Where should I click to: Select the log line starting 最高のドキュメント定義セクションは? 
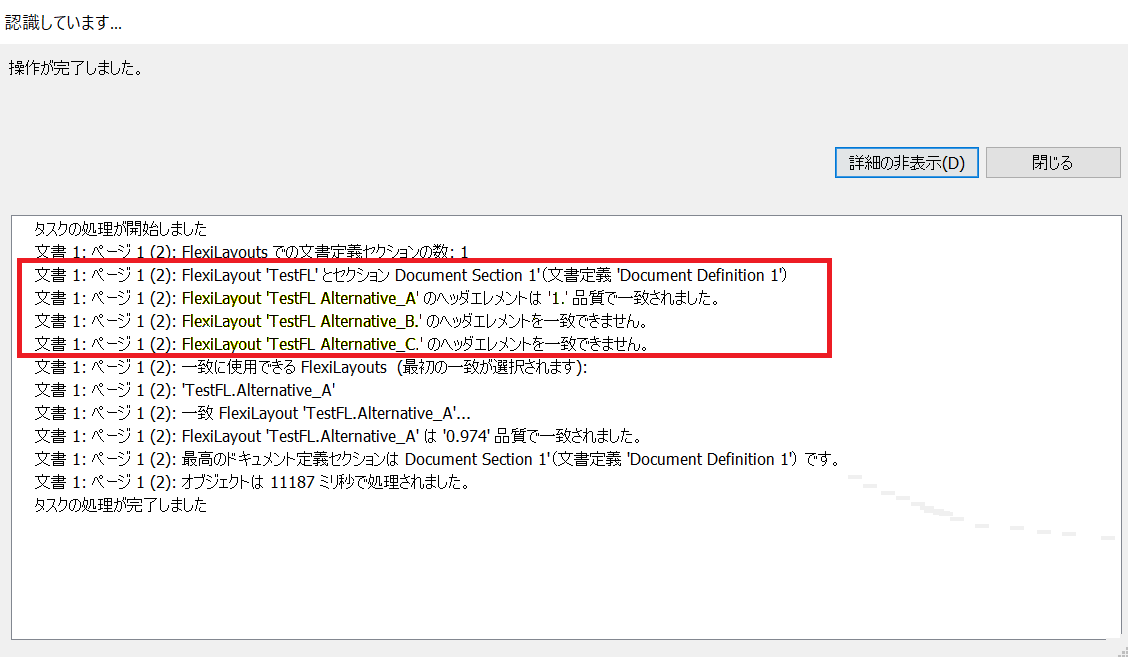tap(437, 459)
